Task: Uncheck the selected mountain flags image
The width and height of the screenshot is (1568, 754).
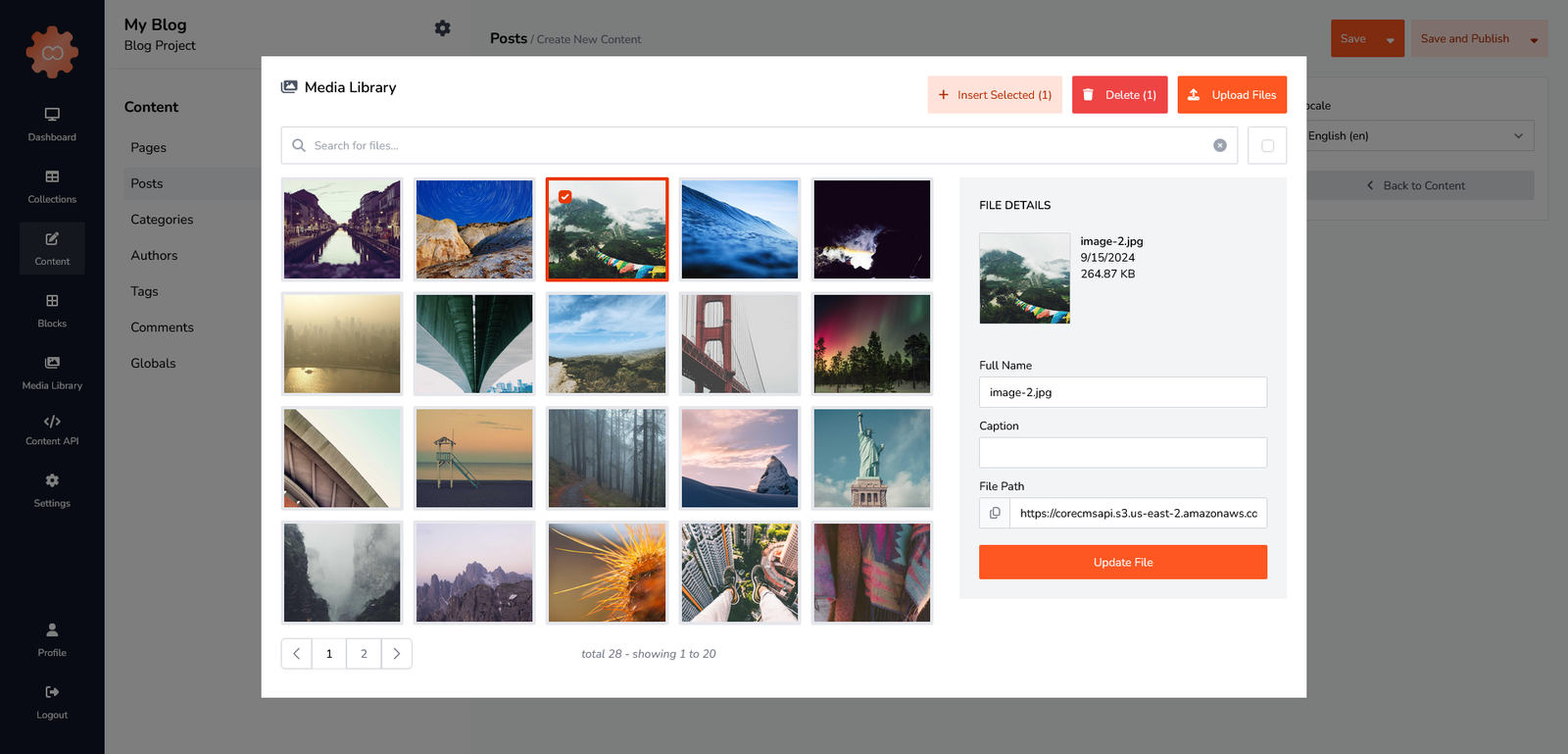Action: (565, 197)
